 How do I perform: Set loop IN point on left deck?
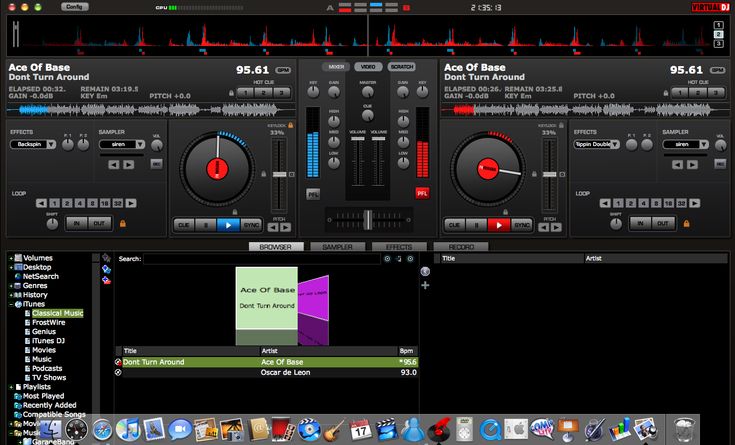tap(76, 223)
